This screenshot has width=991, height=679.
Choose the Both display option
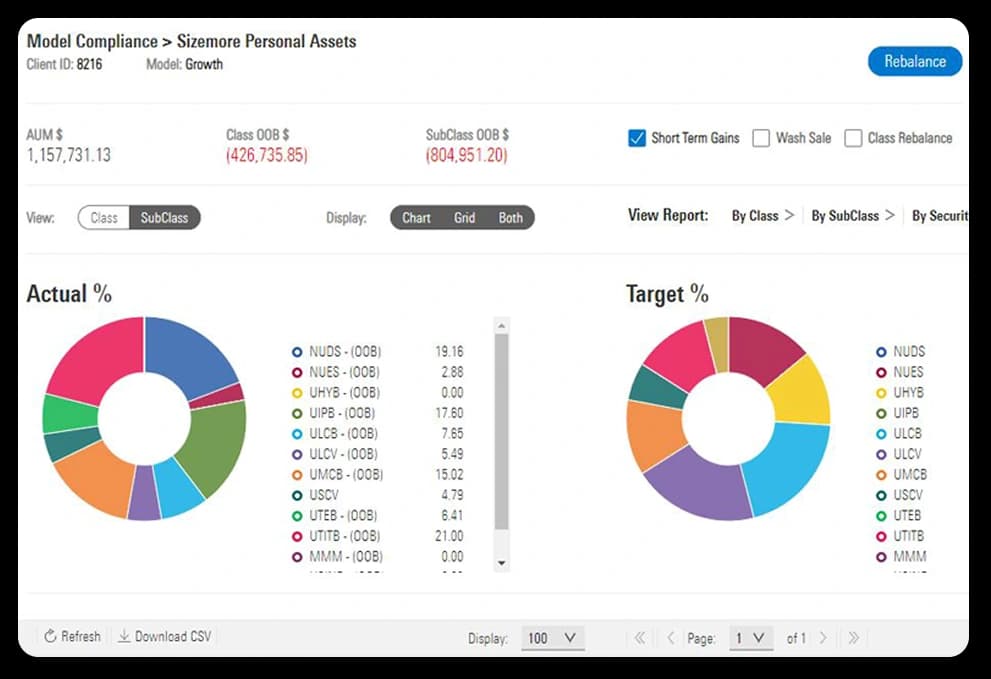coord(510,217)
